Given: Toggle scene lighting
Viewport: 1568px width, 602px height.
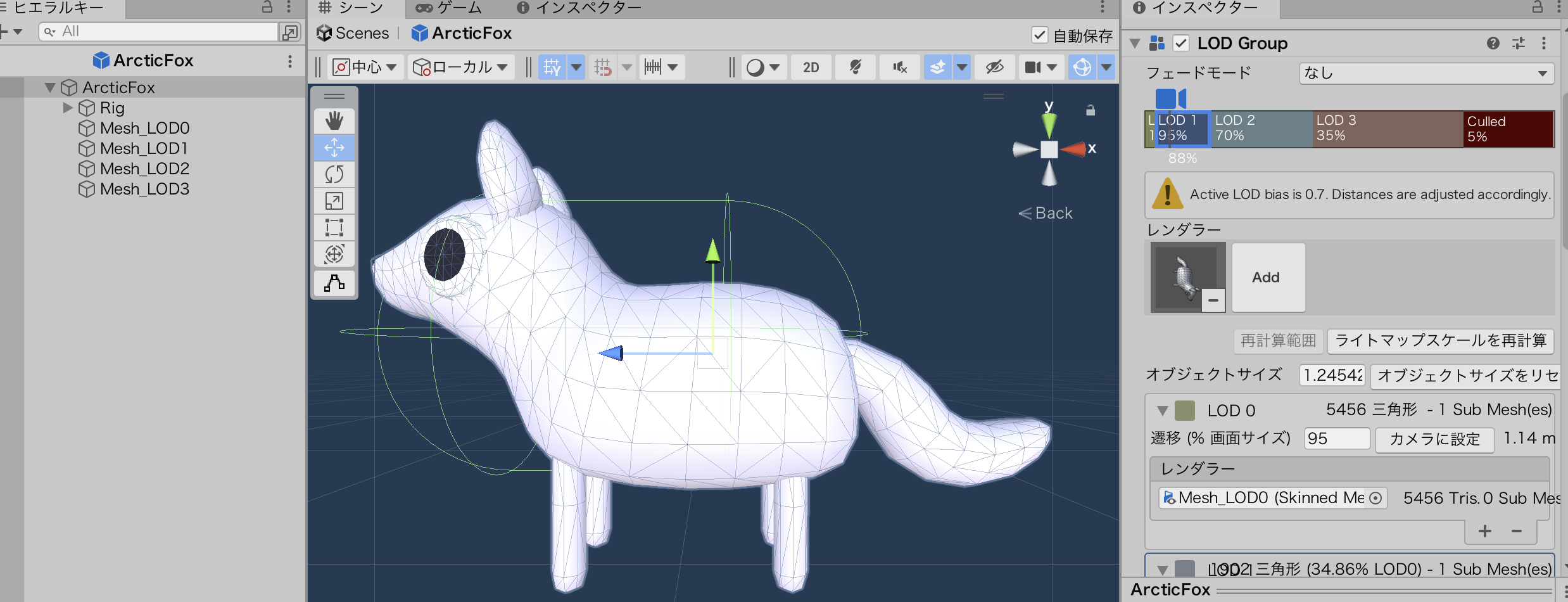Looking at the screenshot, I should [856, 67].
